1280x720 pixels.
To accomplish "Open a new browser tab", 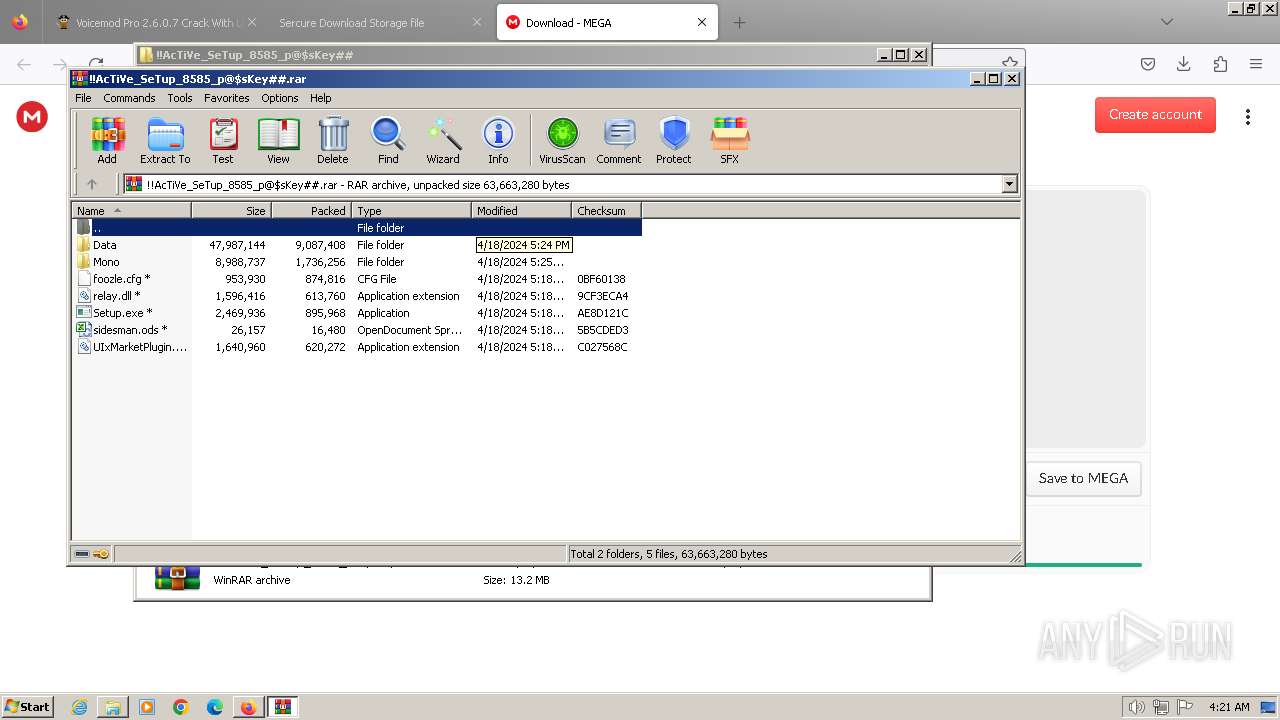I will point(739,22).
